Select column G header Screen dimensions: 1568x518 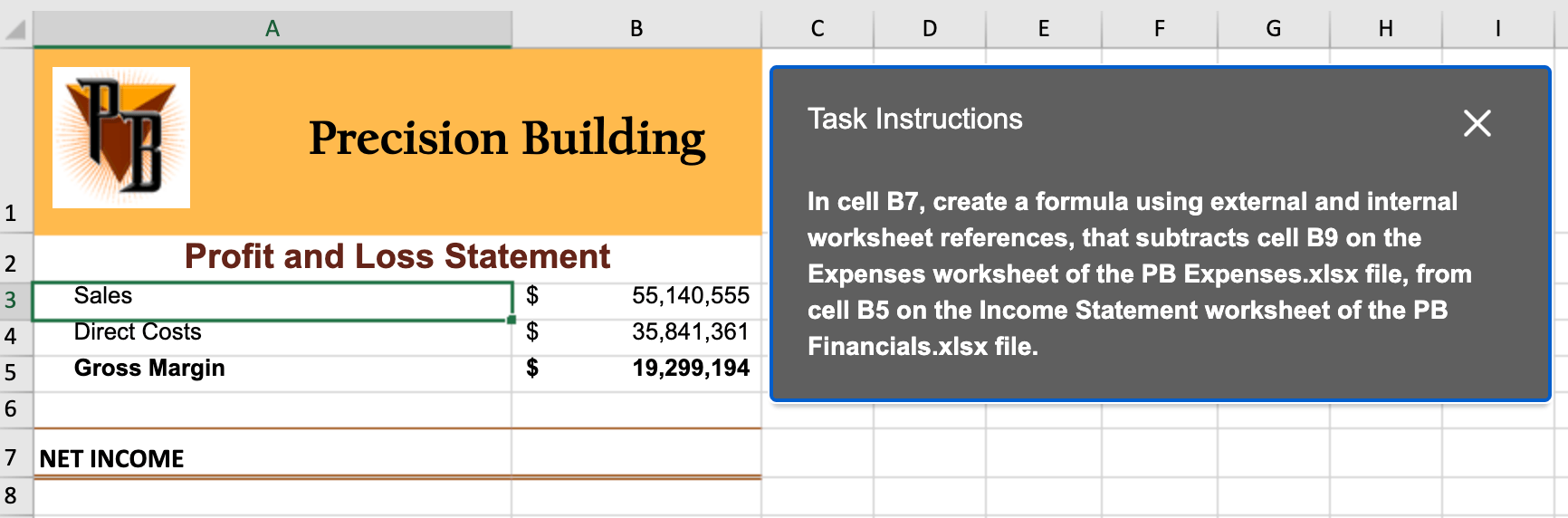pos(1274,29)
